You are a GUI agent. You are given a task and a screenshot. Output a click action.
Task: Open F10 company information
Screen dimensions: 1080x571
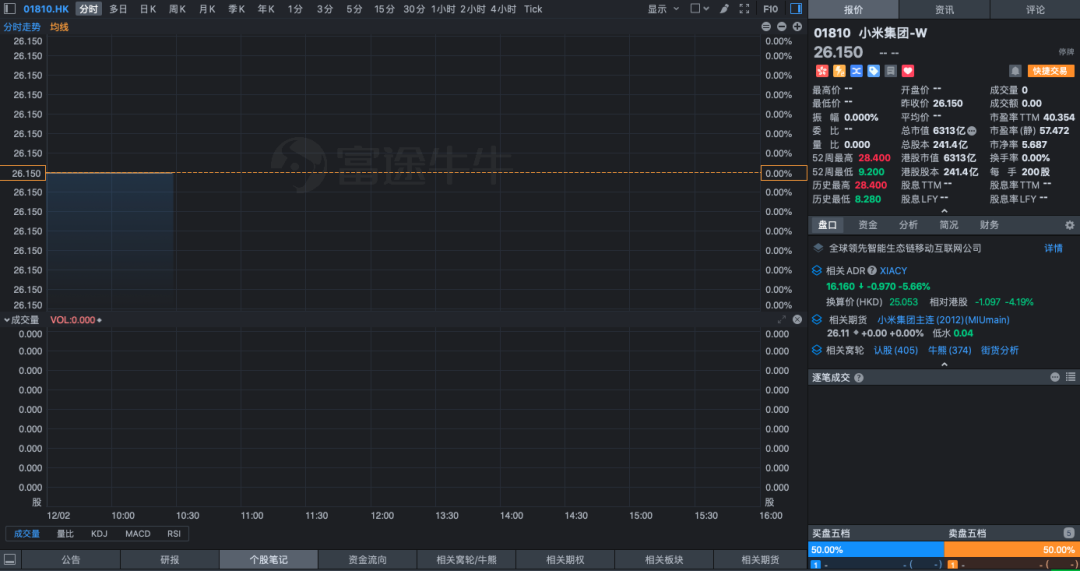pyautogui.click(x=771, y=9)
